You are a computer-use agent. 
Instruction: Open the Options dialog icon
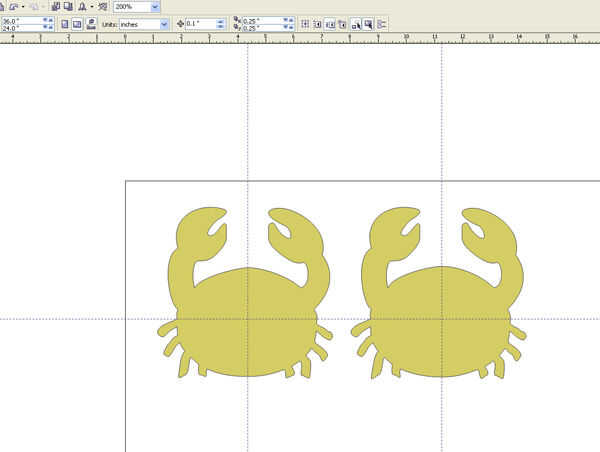382,24
